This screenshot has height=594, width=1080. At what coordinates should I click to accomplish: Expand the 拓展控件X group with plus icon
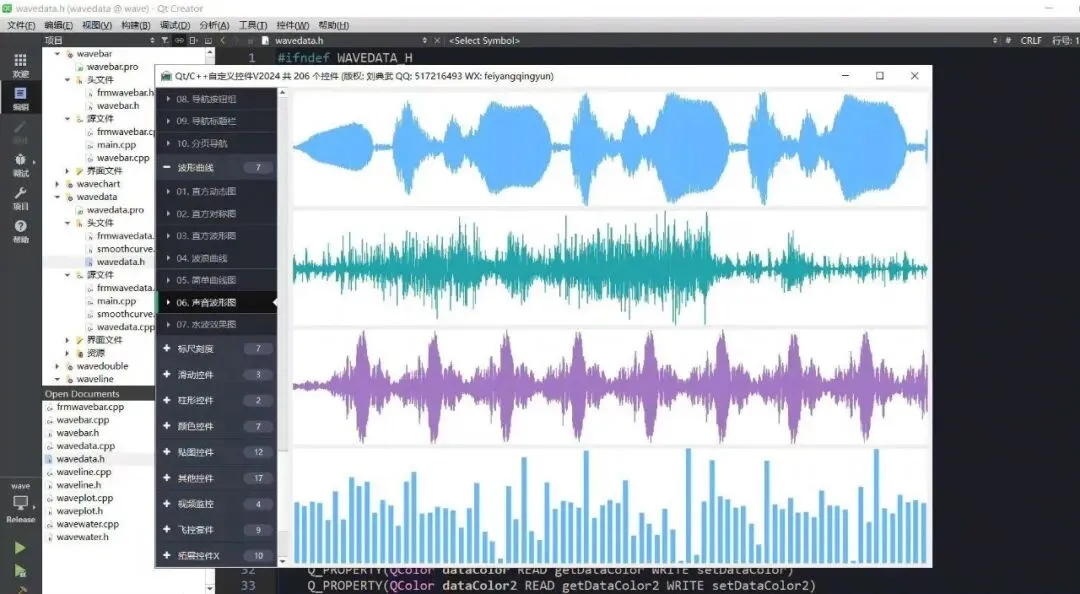click(x=167, y=555)
